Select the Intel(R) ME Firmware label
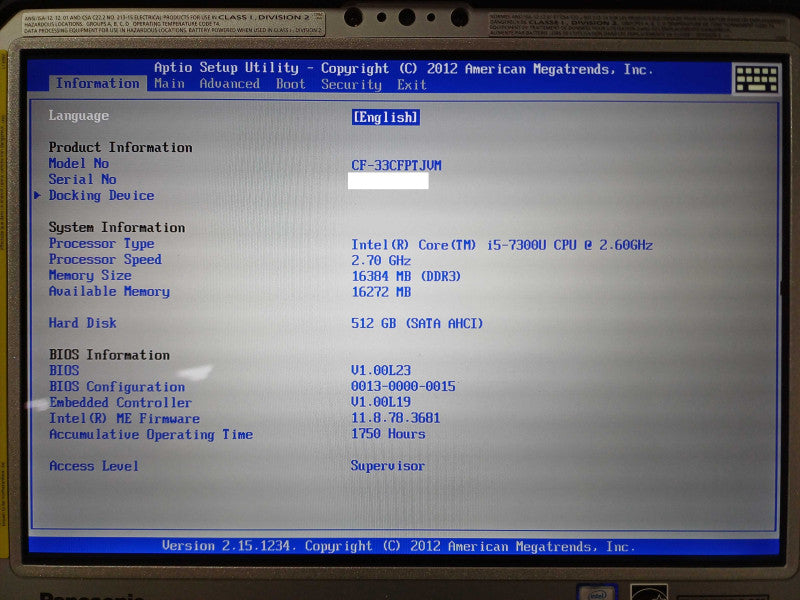 coord(124,418)
